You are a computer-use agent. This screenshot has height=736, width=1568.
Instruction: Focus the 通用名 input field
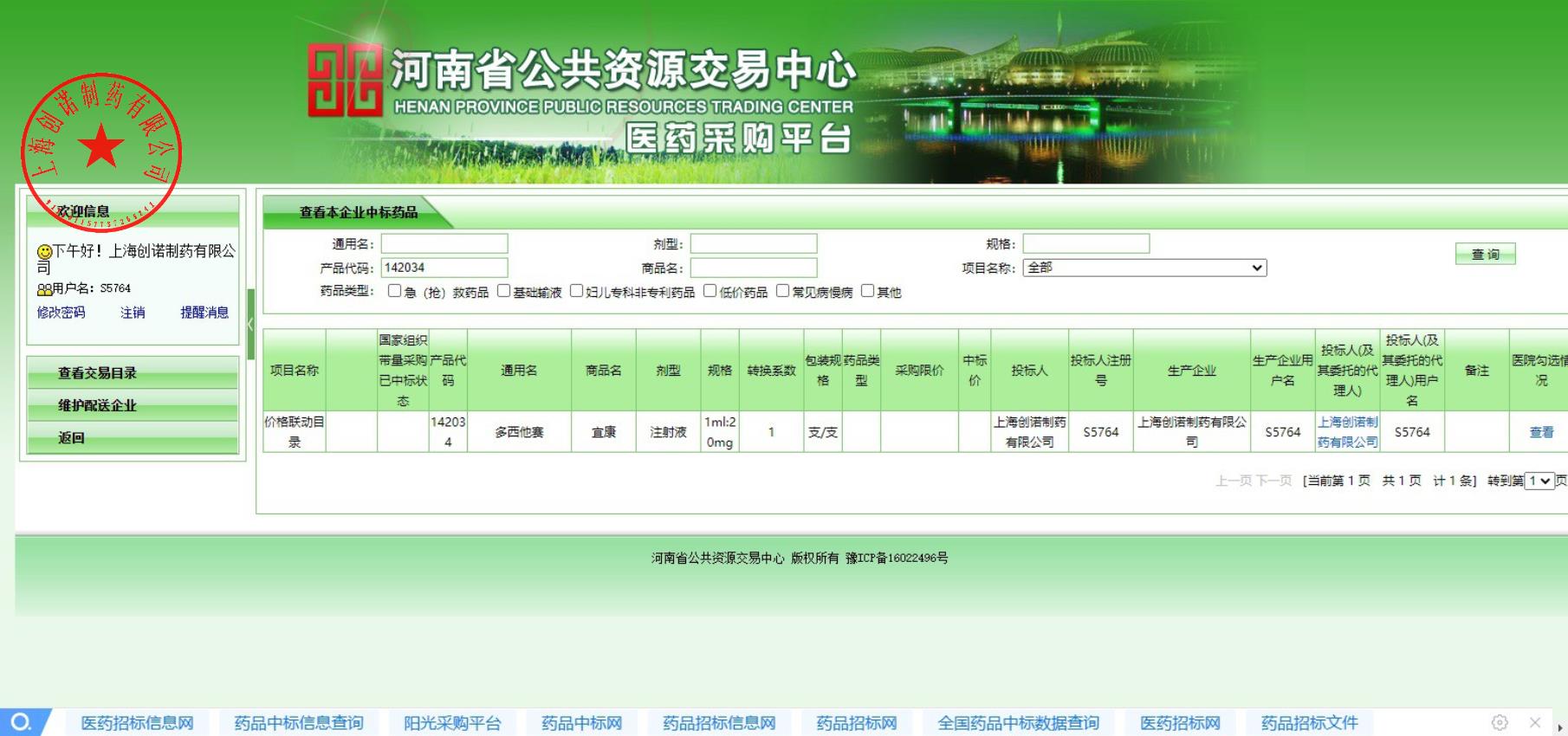click(444, 243)
